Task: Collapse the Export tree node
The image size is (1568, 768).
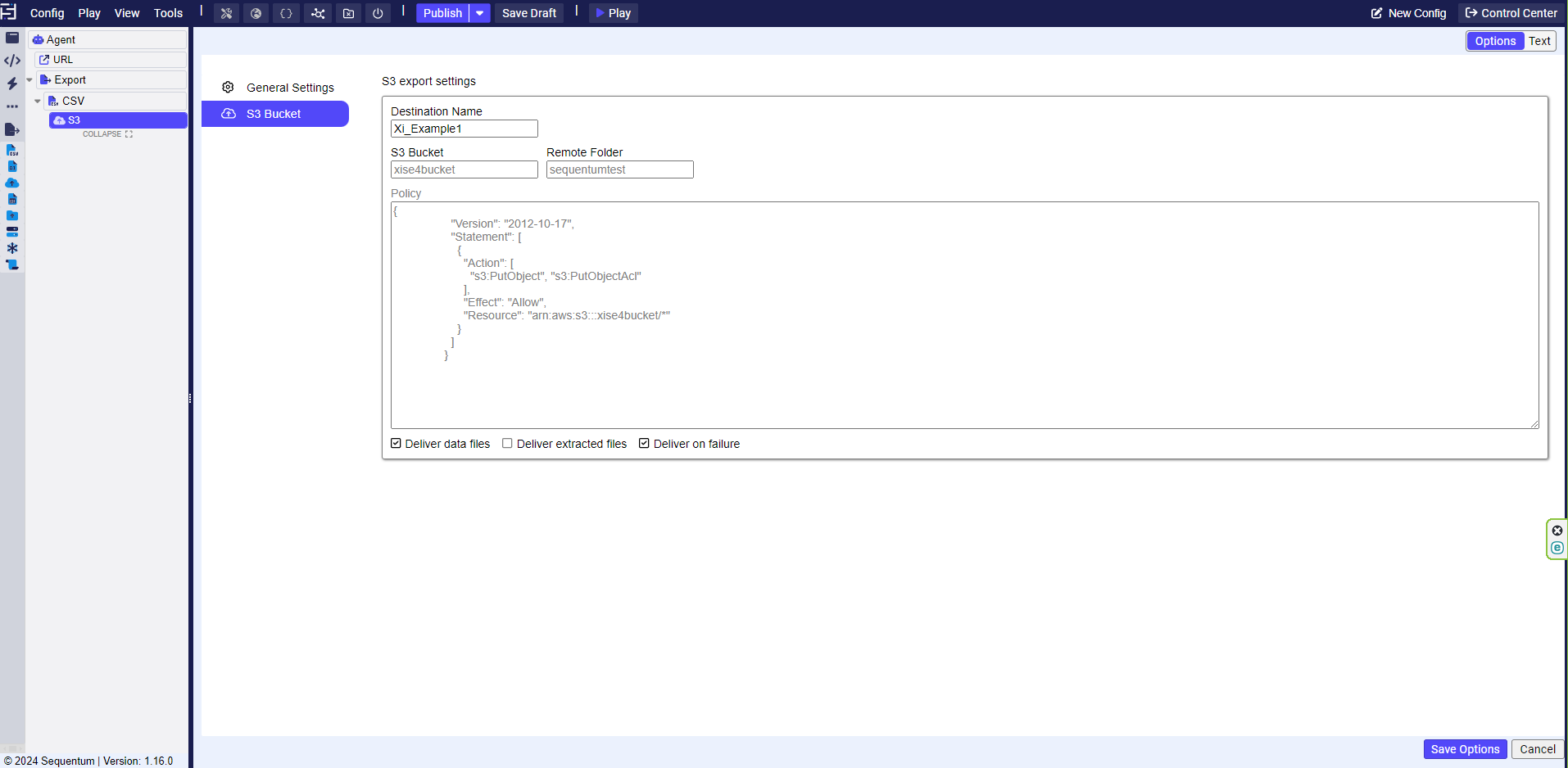Action: pos(29,80)
